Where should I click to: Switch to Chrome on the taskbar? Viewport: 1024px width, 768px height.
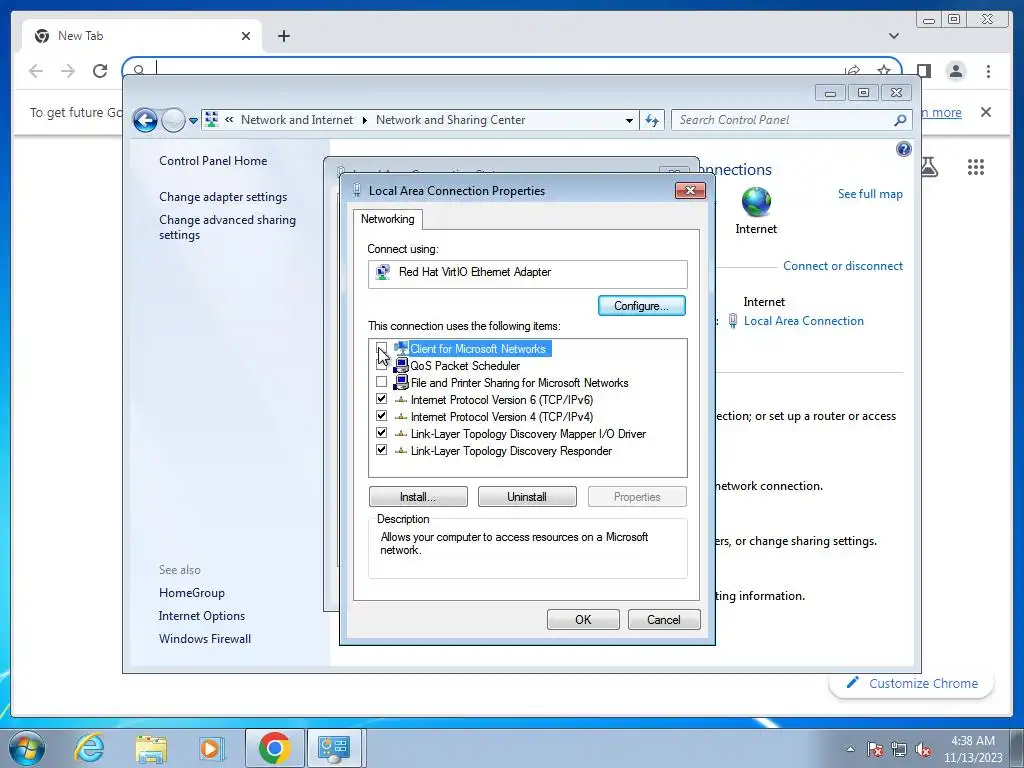pos(275,748)
